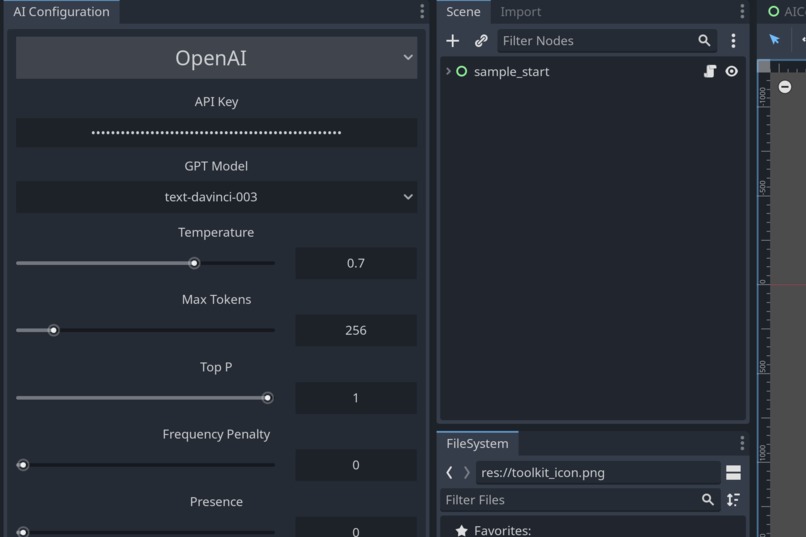Go forward in FileSystem history
Screen dimensions: 806x537
tap(466, 472)
